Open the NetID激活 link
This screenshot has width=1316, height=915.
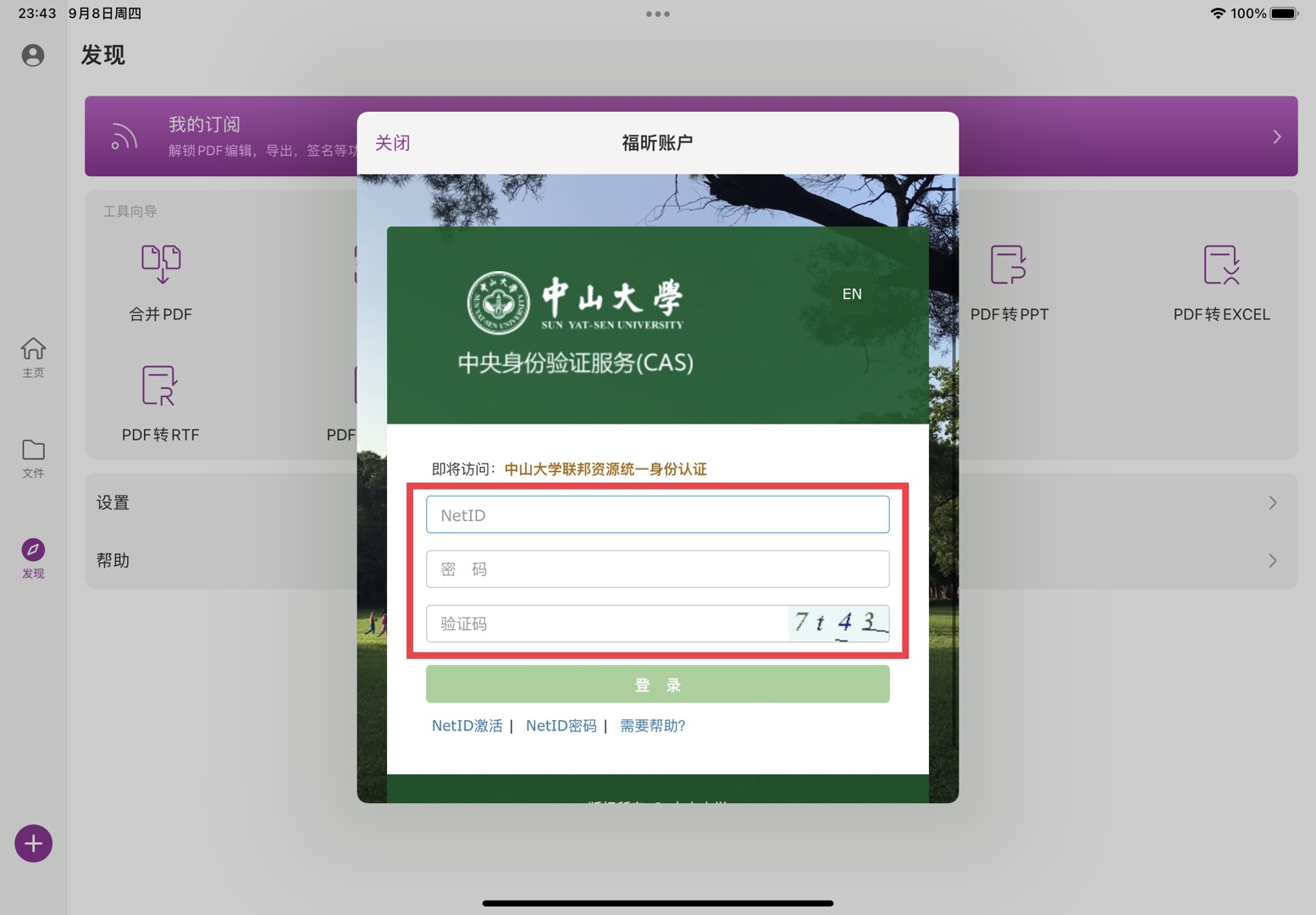467,726
